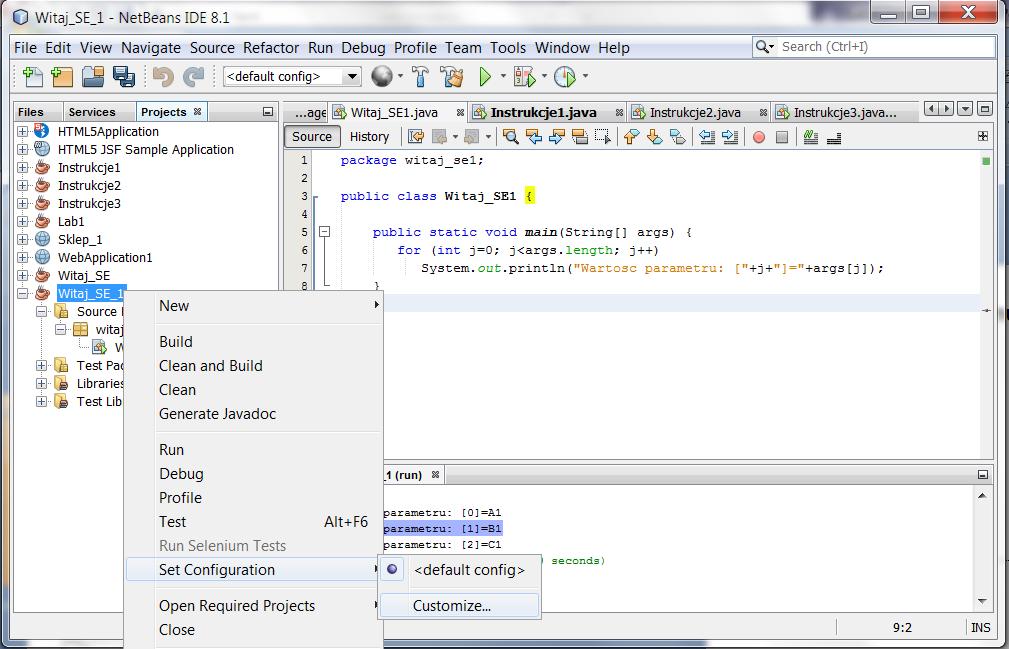
Task: Expand the WebApplication1 project node
Action: click(x=23, y=257)
